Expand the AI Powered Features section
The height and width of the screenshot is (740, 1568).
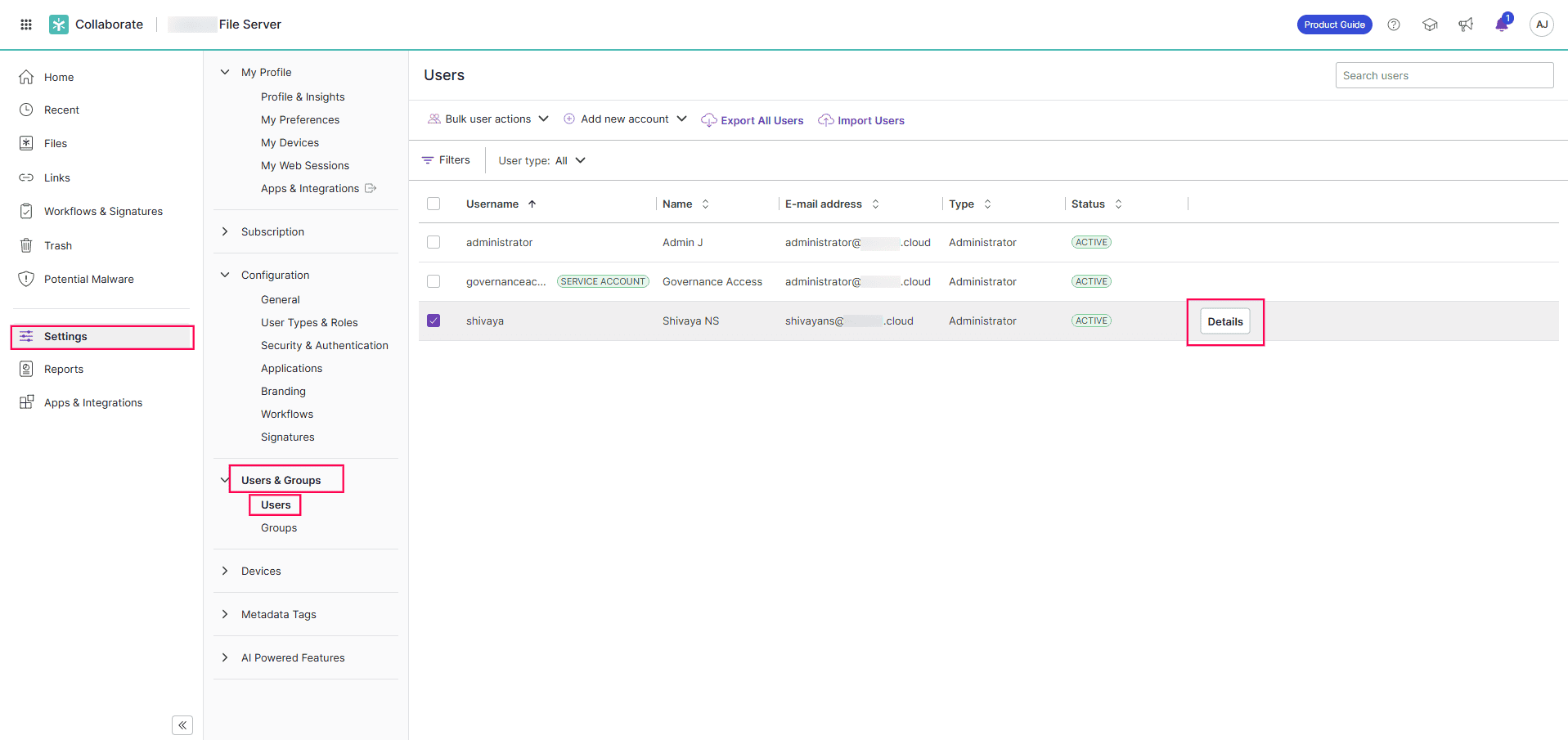tap(225, 657)
